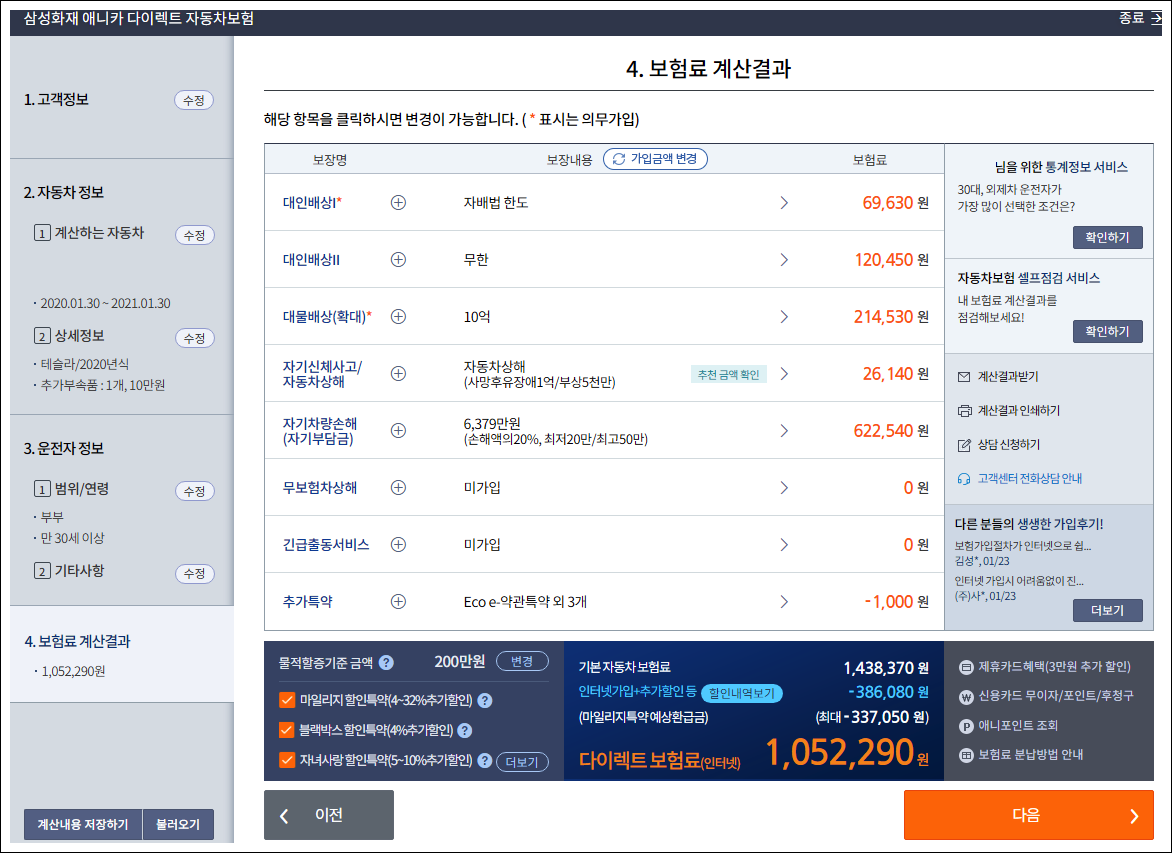This screenshot has height=853, width=1172.
Task: Click plus icon next to 대물배상(확대)
Action: click(398, 316)
